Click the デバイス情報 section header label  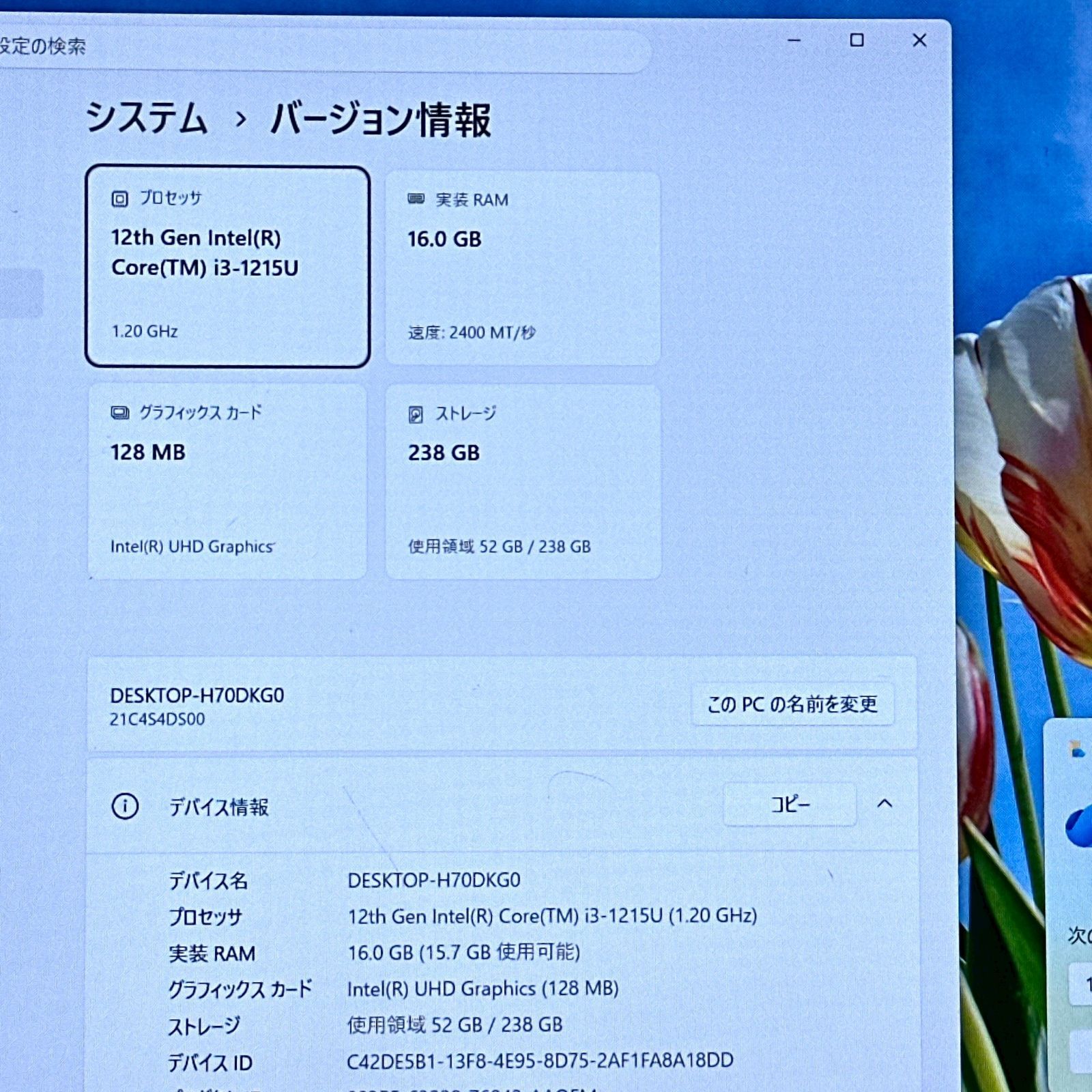(x=218, y=807)
